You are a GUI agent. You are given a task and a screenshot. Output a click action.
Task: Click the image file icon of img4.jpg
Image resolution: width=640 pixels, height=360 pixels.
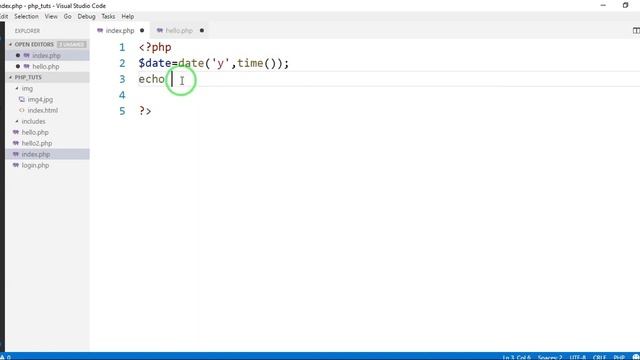click(x=22, y=100)
